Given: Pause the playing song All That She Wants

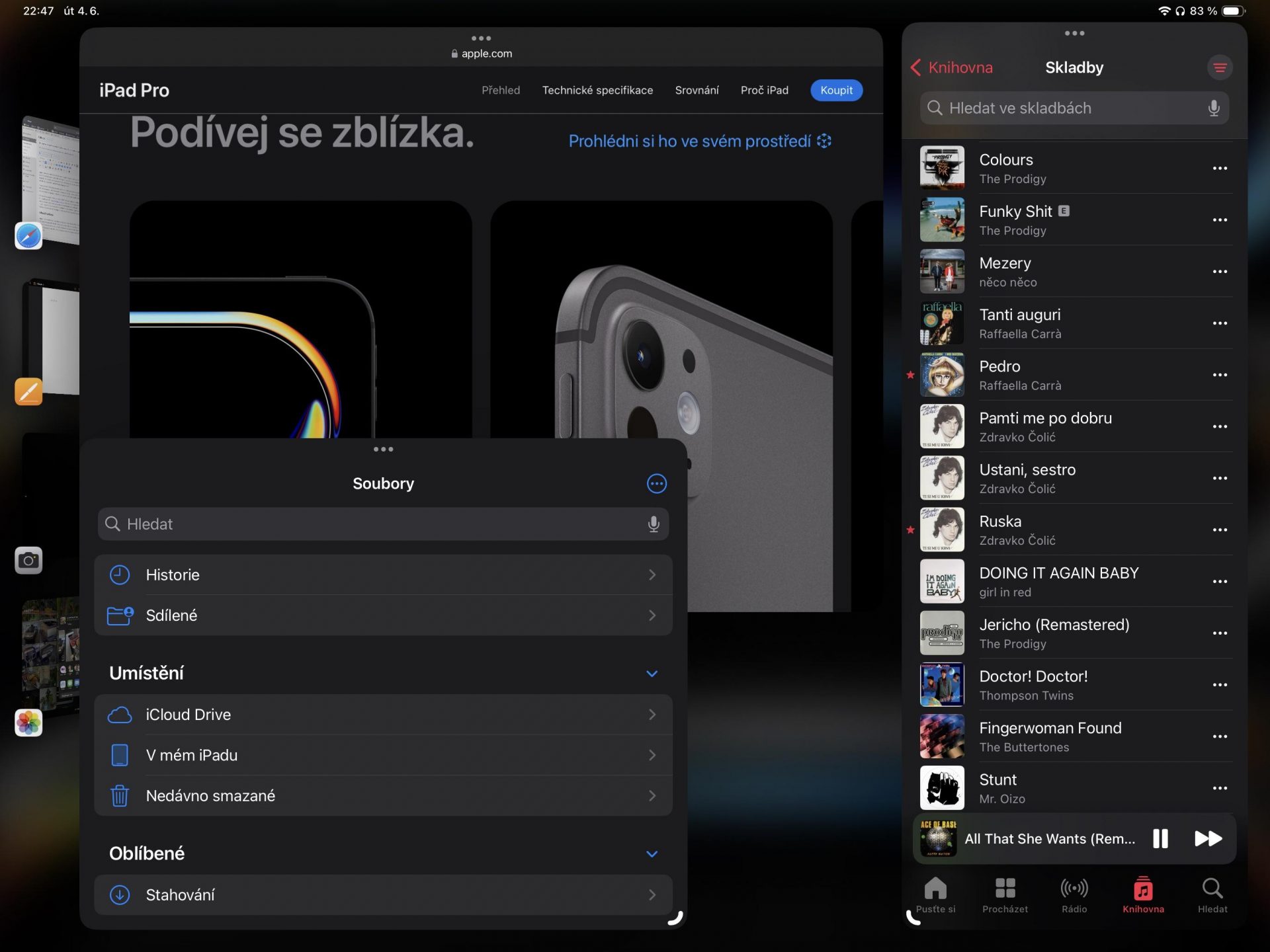Looking at the screenshot, I should tap(1160, 838).
